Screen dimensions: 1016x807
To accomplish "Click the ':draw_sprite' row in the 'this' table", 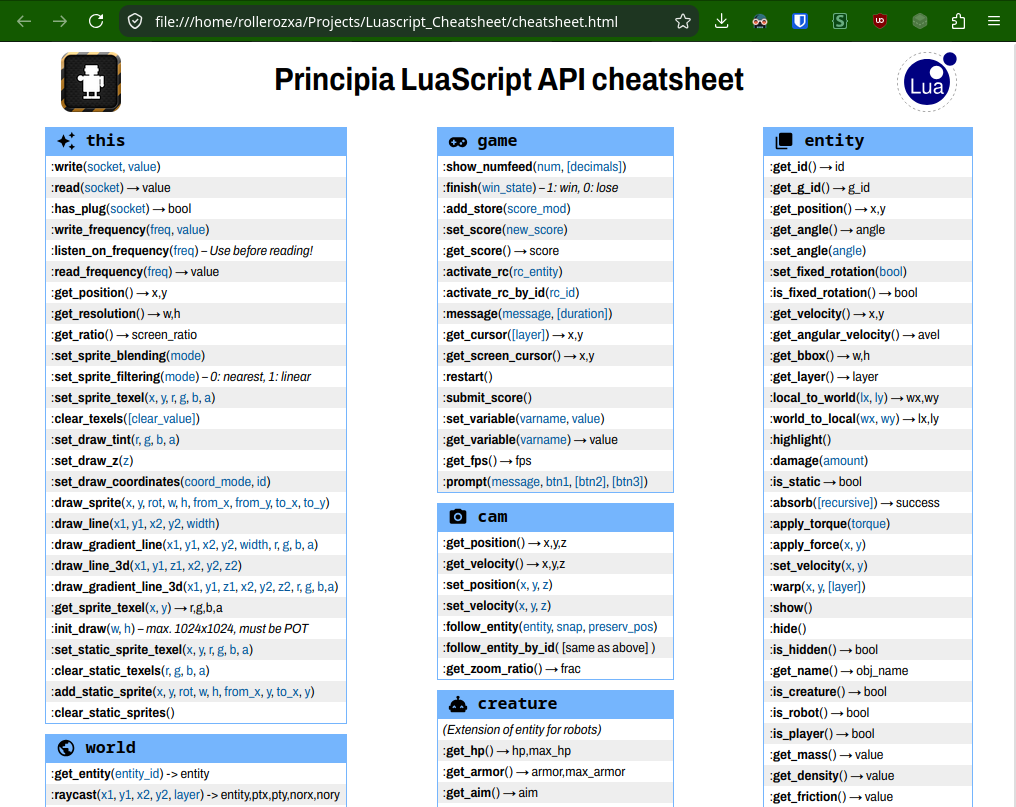I will 196,502.
